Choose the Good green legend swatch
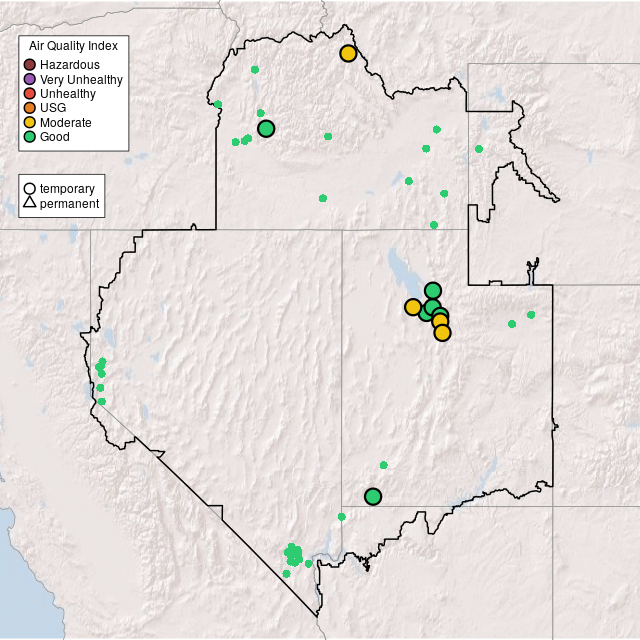Viewport: 640px width, 640px height. [30, 136]
